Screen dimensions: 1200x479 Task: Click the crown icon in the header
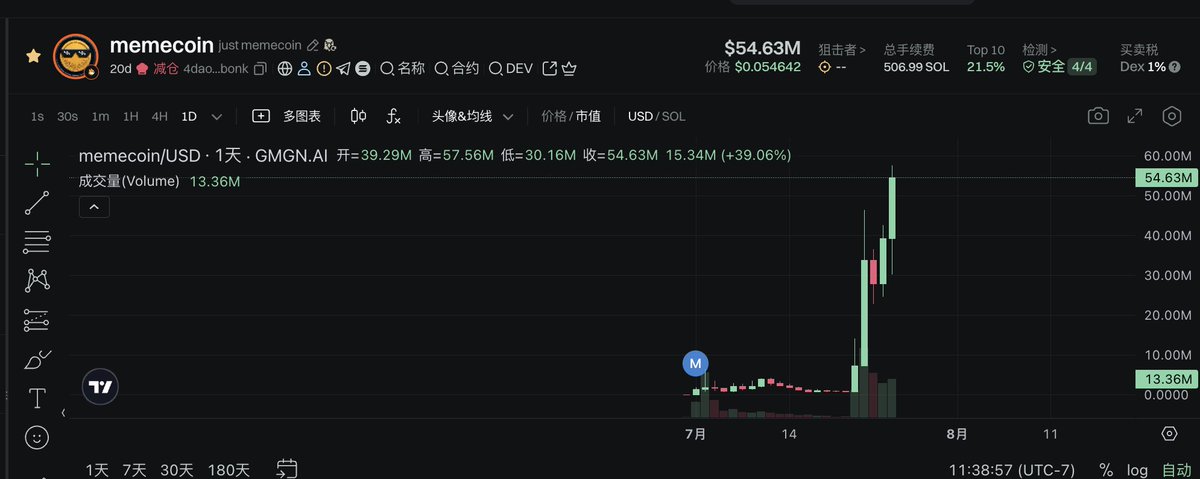tap(570, 69)
